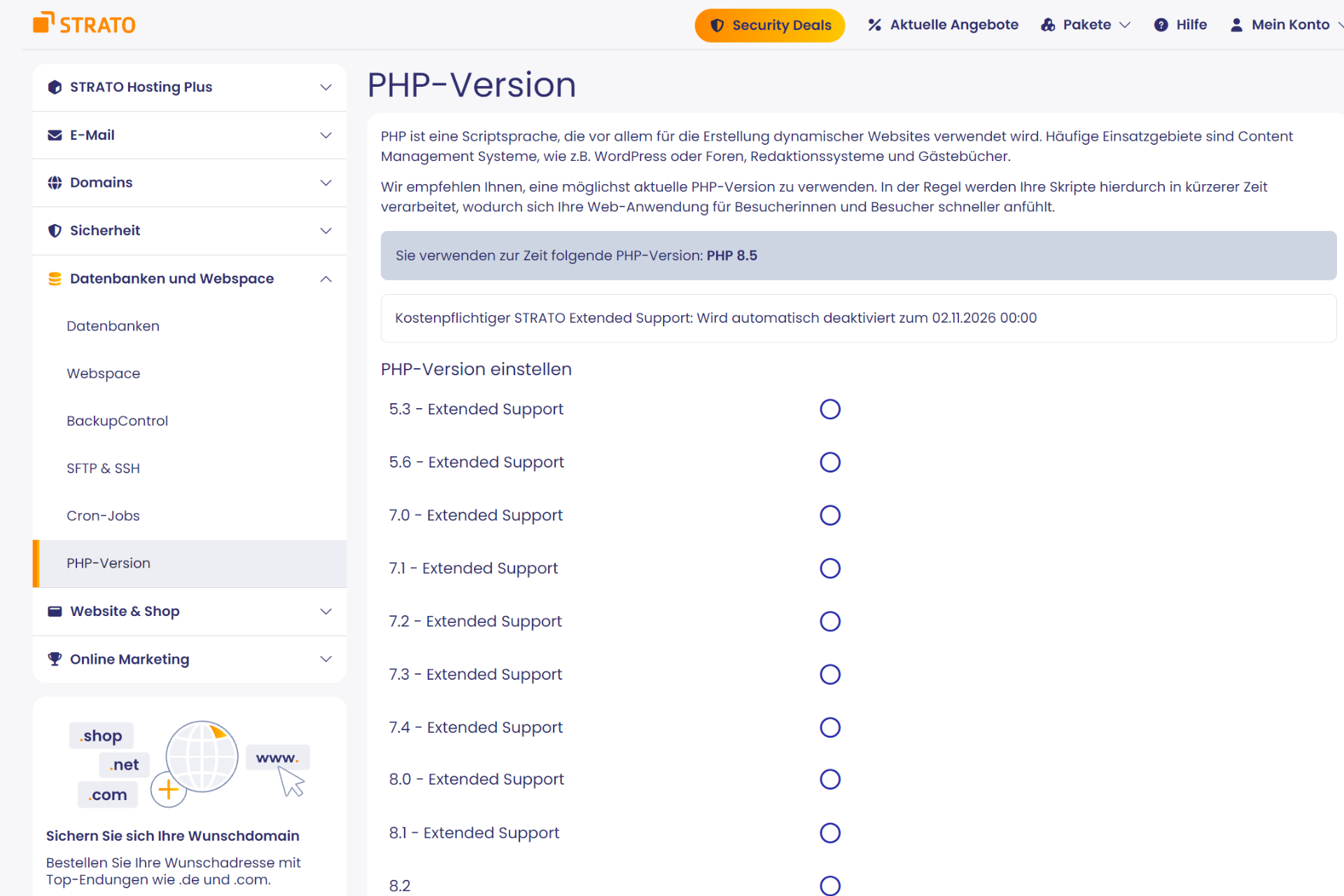This screenshot has height=896, width=1344.
Task: Click the domain globe promo illustration
Action: [x=190, y=764]
